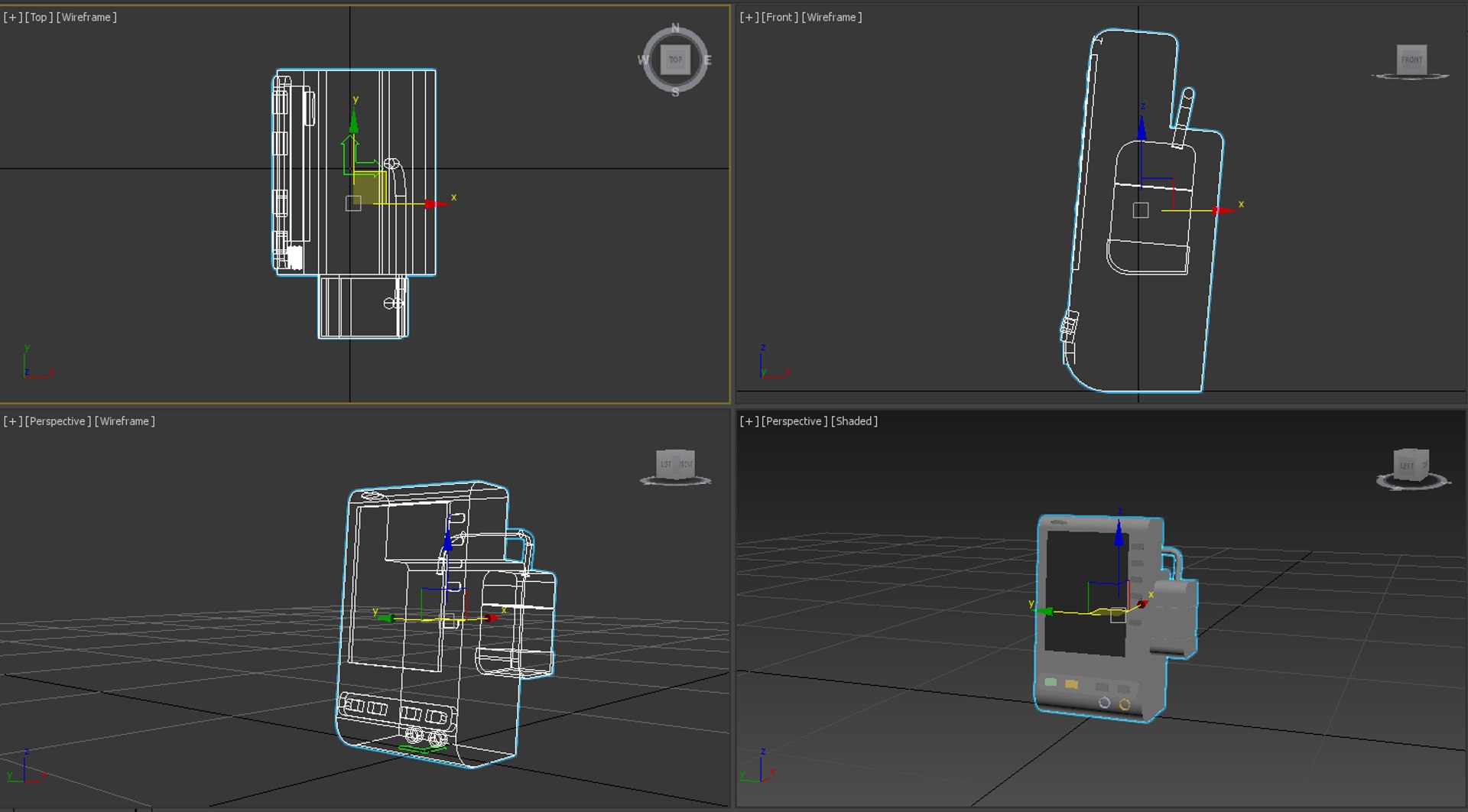Click the TOP face of the ViewCube
1468x812 pixels.
[x=675, y=60]
